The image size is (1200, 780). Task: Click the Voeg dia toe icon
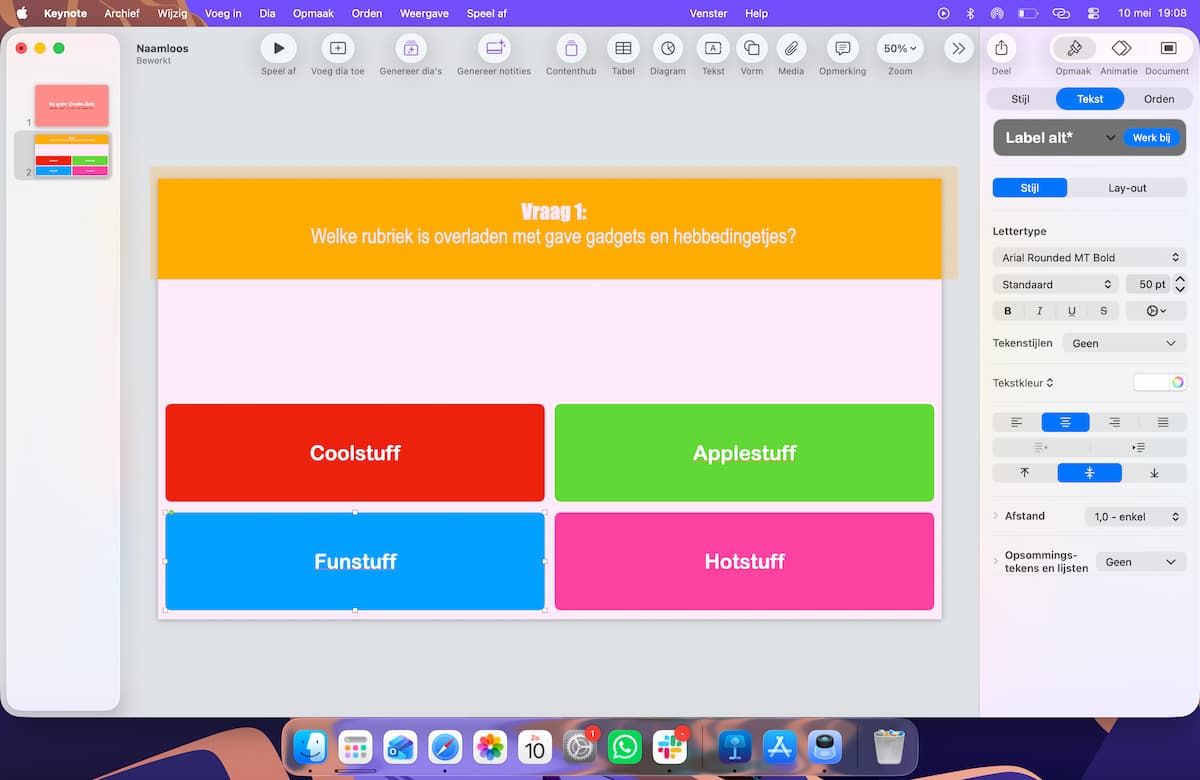337,48
